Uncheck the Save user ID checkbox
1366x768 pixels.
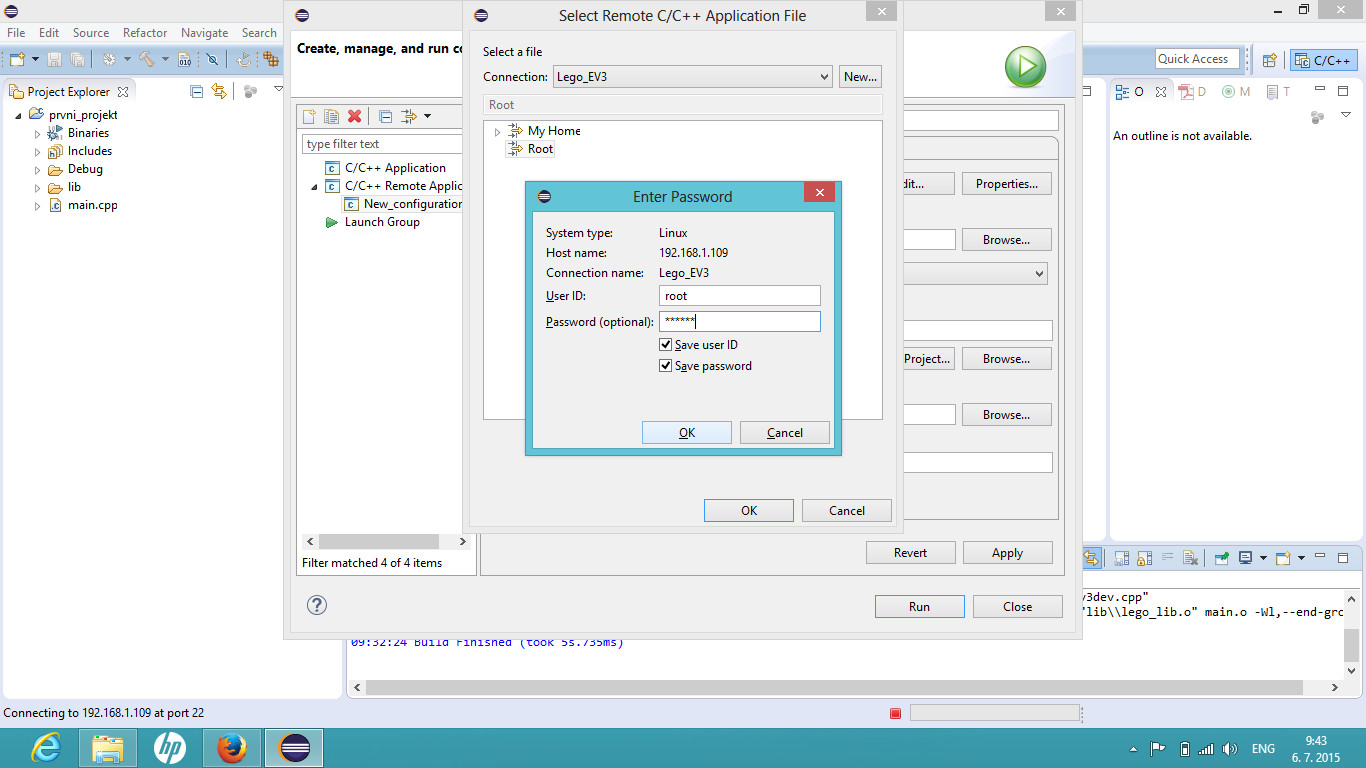tap(666, 345)
